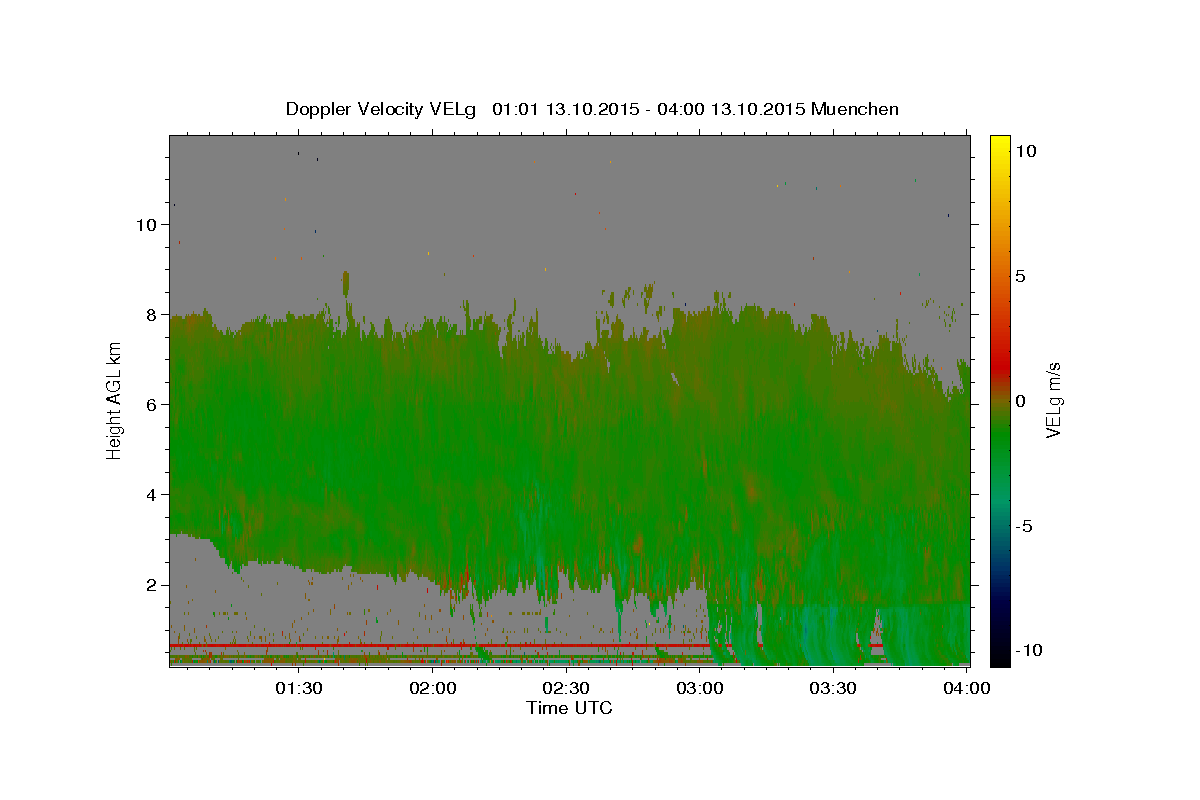Screen dimensions: 1200x800
Task: Click the 02:00 time tick label
Action: [434, 688]
